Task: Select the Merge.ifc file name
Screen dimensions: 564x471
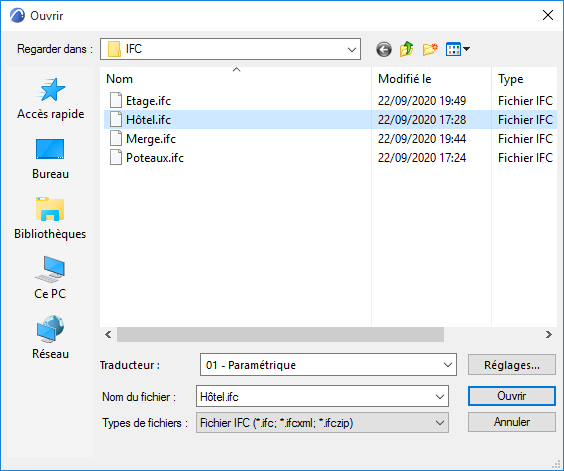Action: (x=151, y=139)
